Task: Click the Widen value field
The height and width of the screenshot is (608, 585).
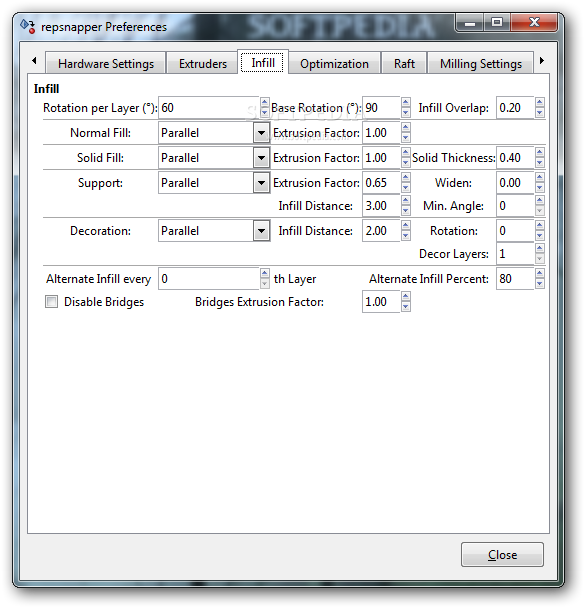Action: click(515, 183)
